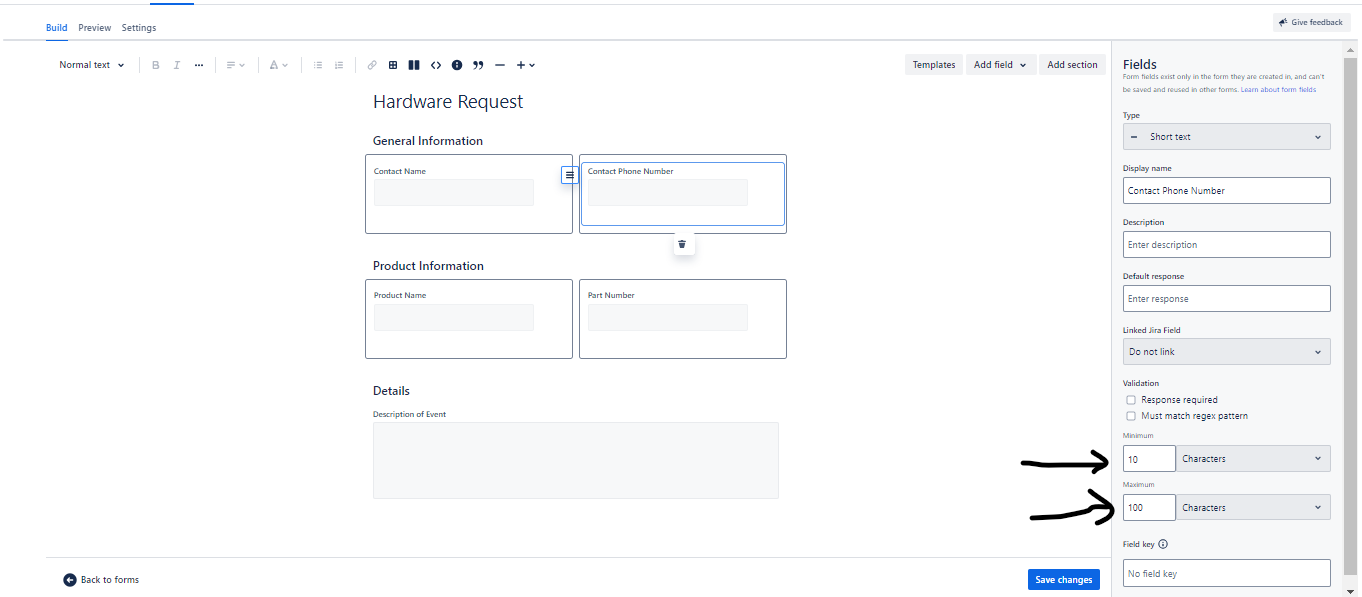
Task: Select the layout/columns icon in the toolbar
Action: [413, 64]
